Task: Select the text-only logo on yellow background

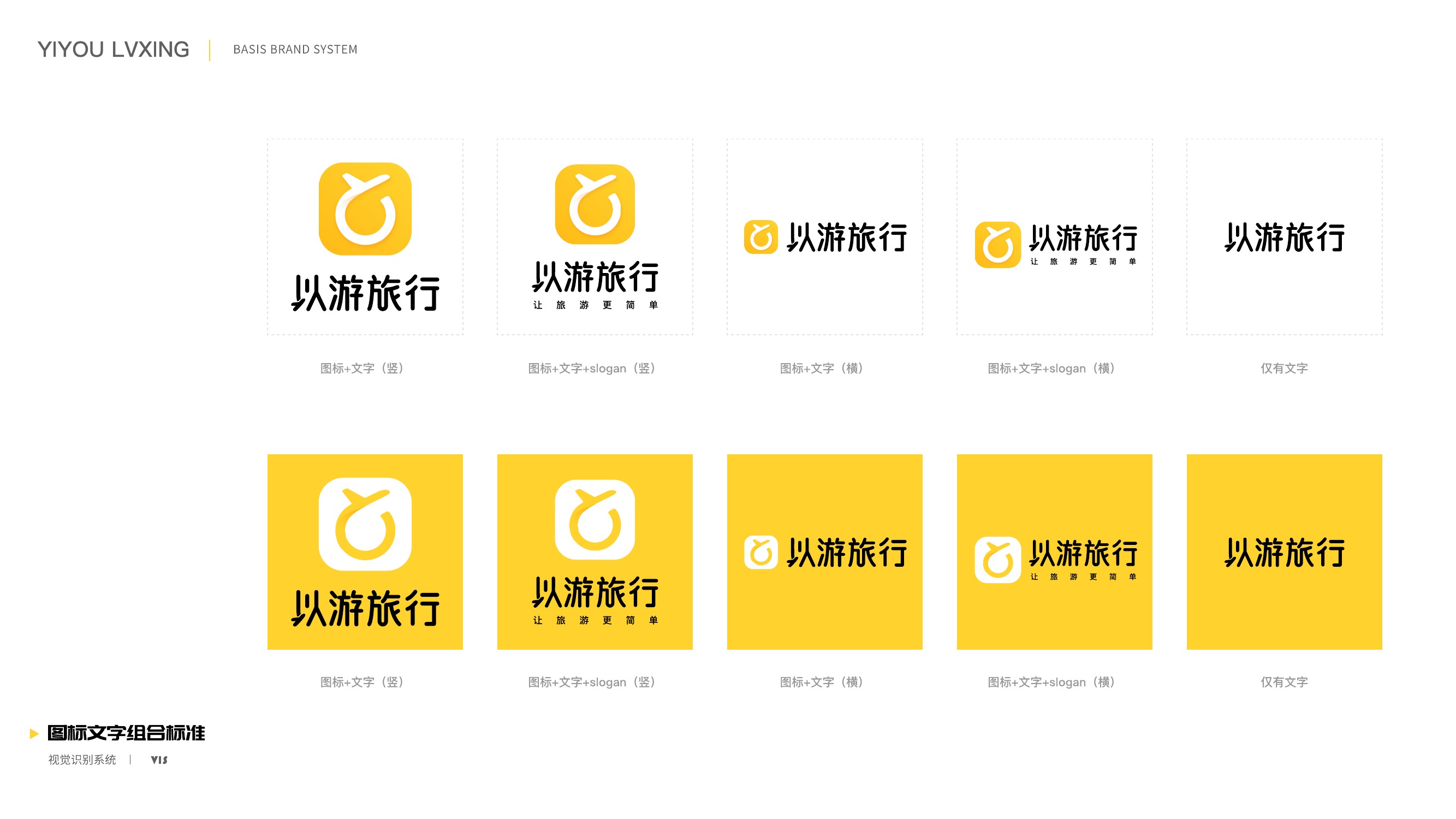Action: click(1284, 552)
